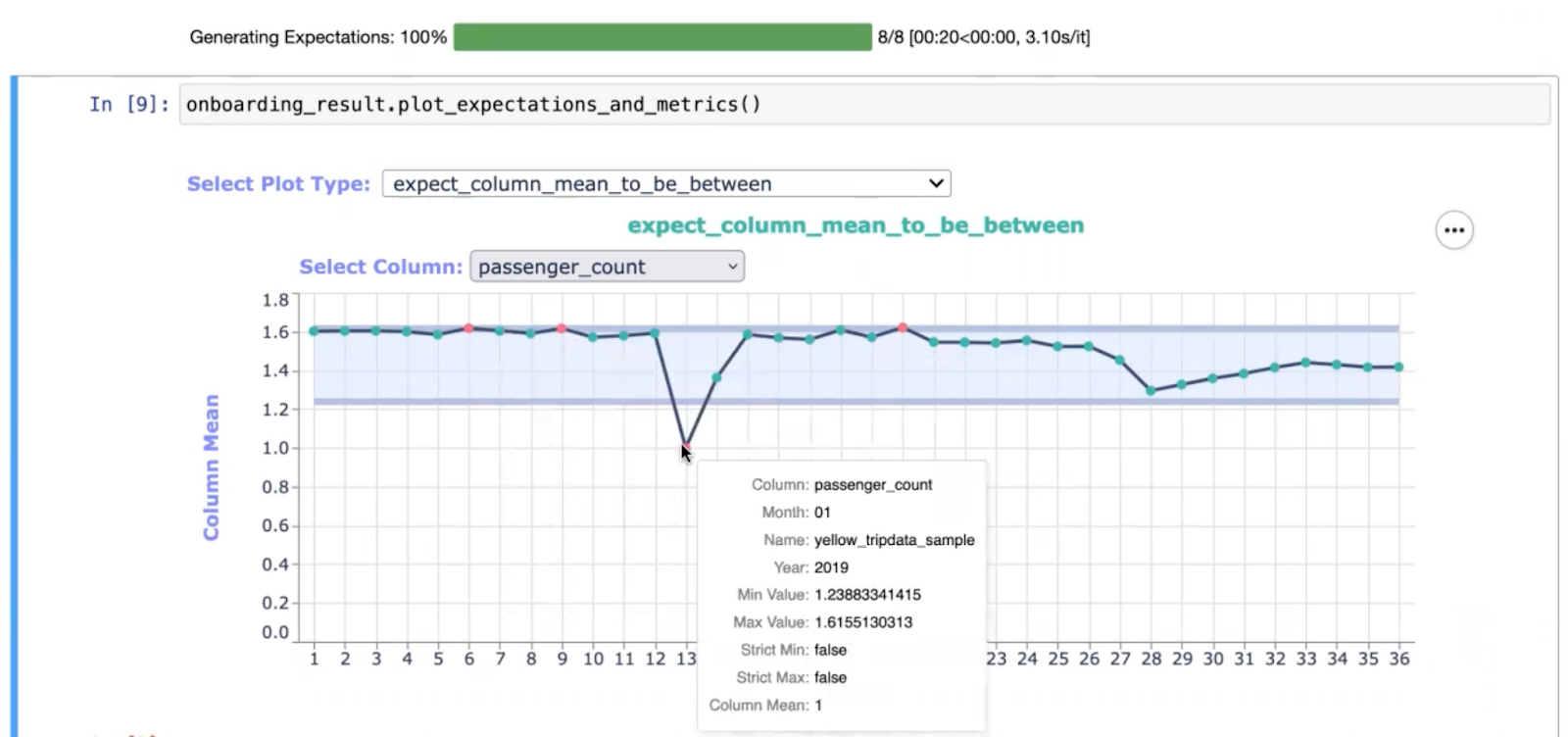This screenshot has width=1568, height=737.
Task: Click the tooltip 'Strict Min: false' row
Action: coord(793,650)
